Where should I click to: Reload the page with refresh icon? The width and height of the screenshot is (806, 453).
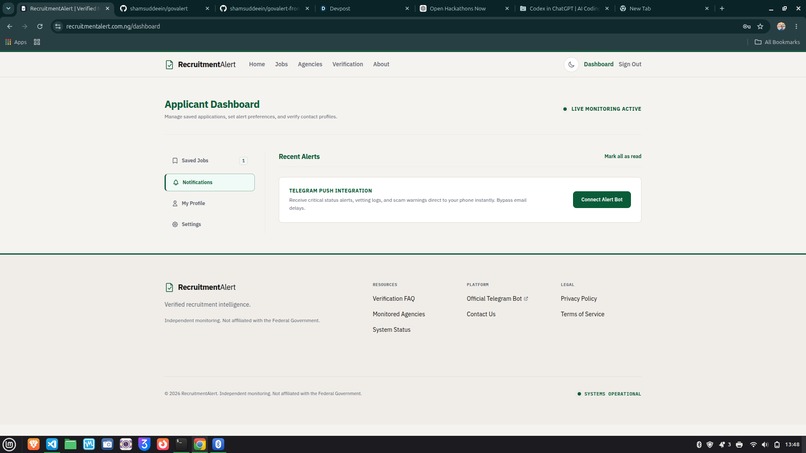tap(40, 26)
